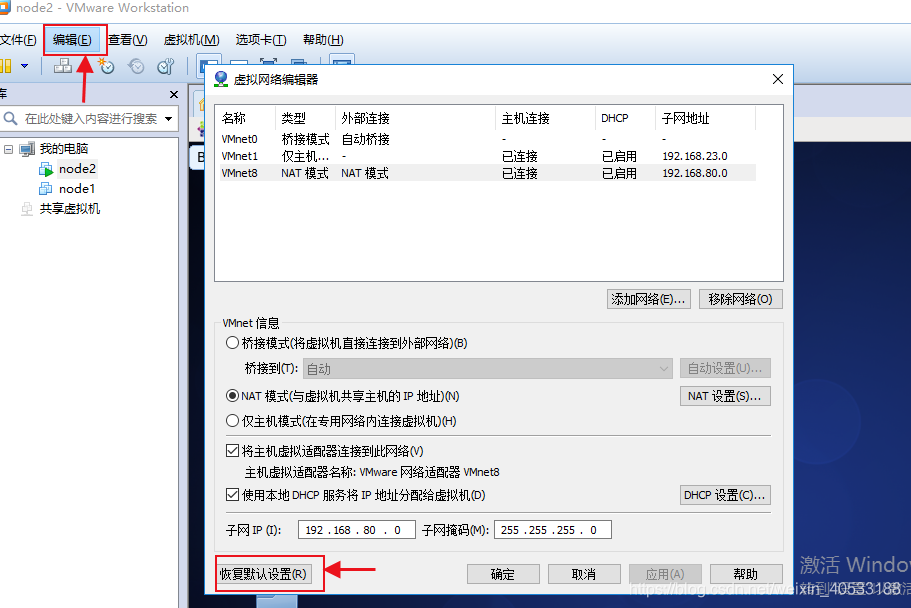Click the 子网地址 column header

coord(705,119)
